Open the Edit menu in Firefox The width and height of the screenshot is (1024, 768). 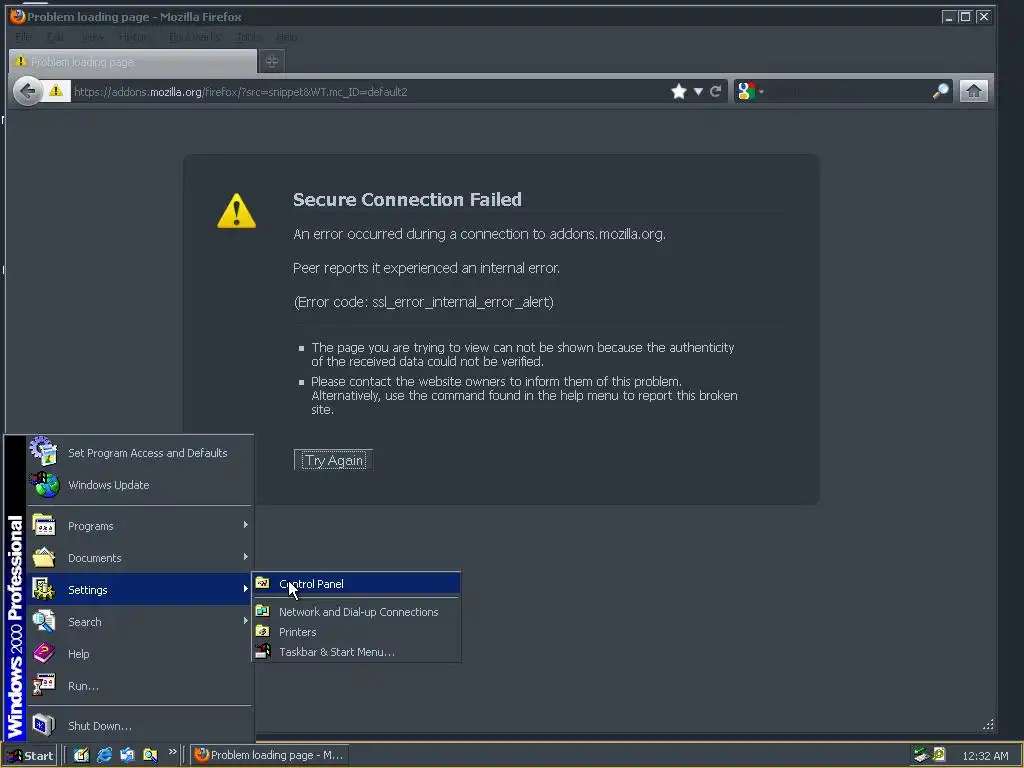point(56,37)
